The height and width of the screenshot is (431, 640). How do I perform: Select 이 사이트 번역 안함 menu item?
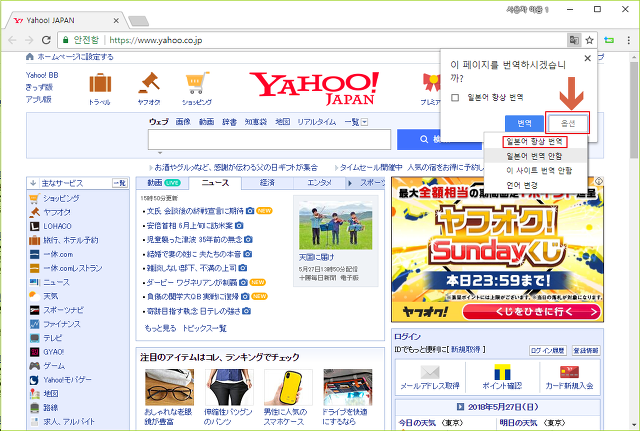(x=539, y=171)
